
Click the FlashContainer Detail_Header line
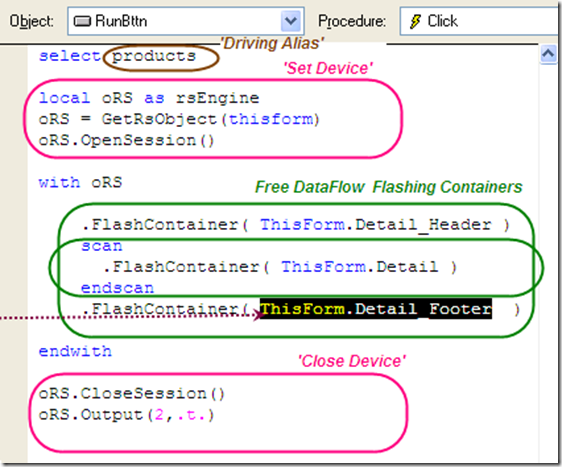point(296,225)
